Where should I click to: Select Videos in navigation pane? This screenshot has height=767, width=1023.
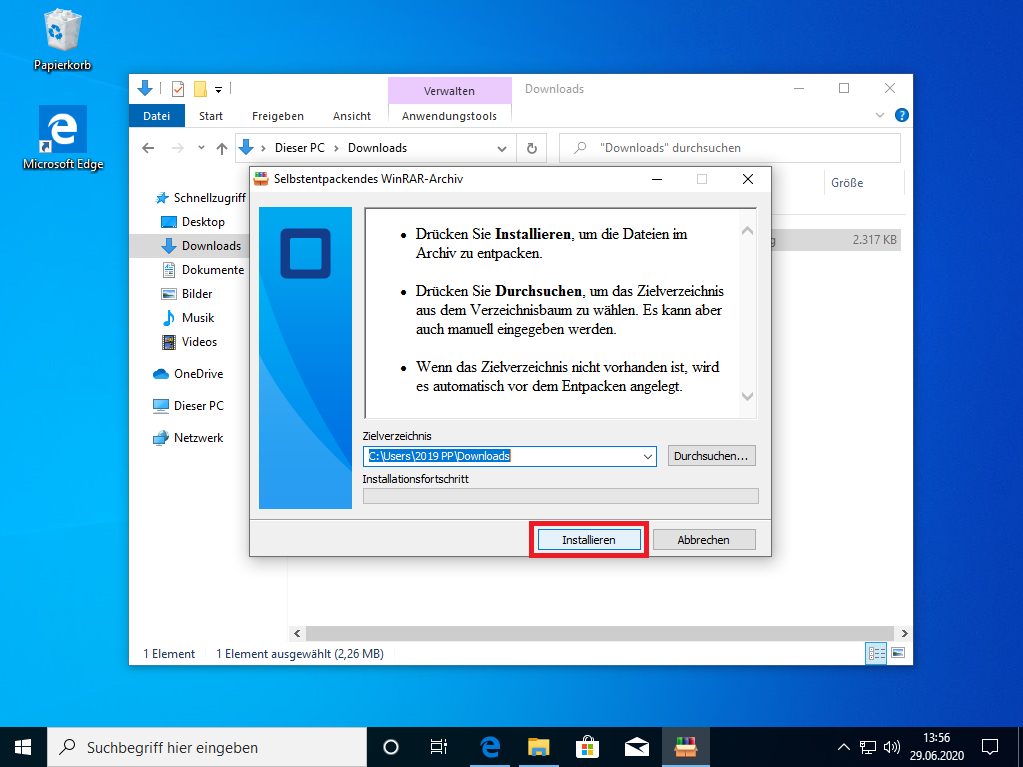tap(189, 342)
